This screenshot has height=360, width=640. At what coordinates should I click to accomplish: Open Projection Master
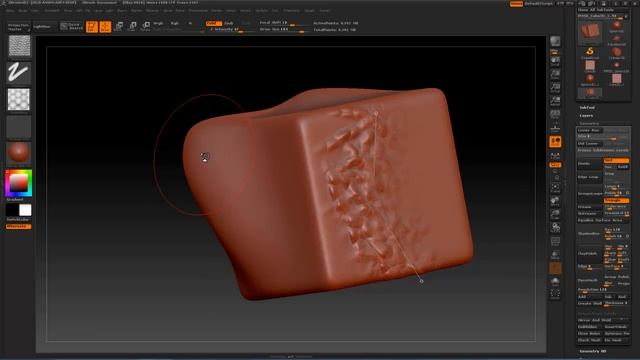[18, 27]
